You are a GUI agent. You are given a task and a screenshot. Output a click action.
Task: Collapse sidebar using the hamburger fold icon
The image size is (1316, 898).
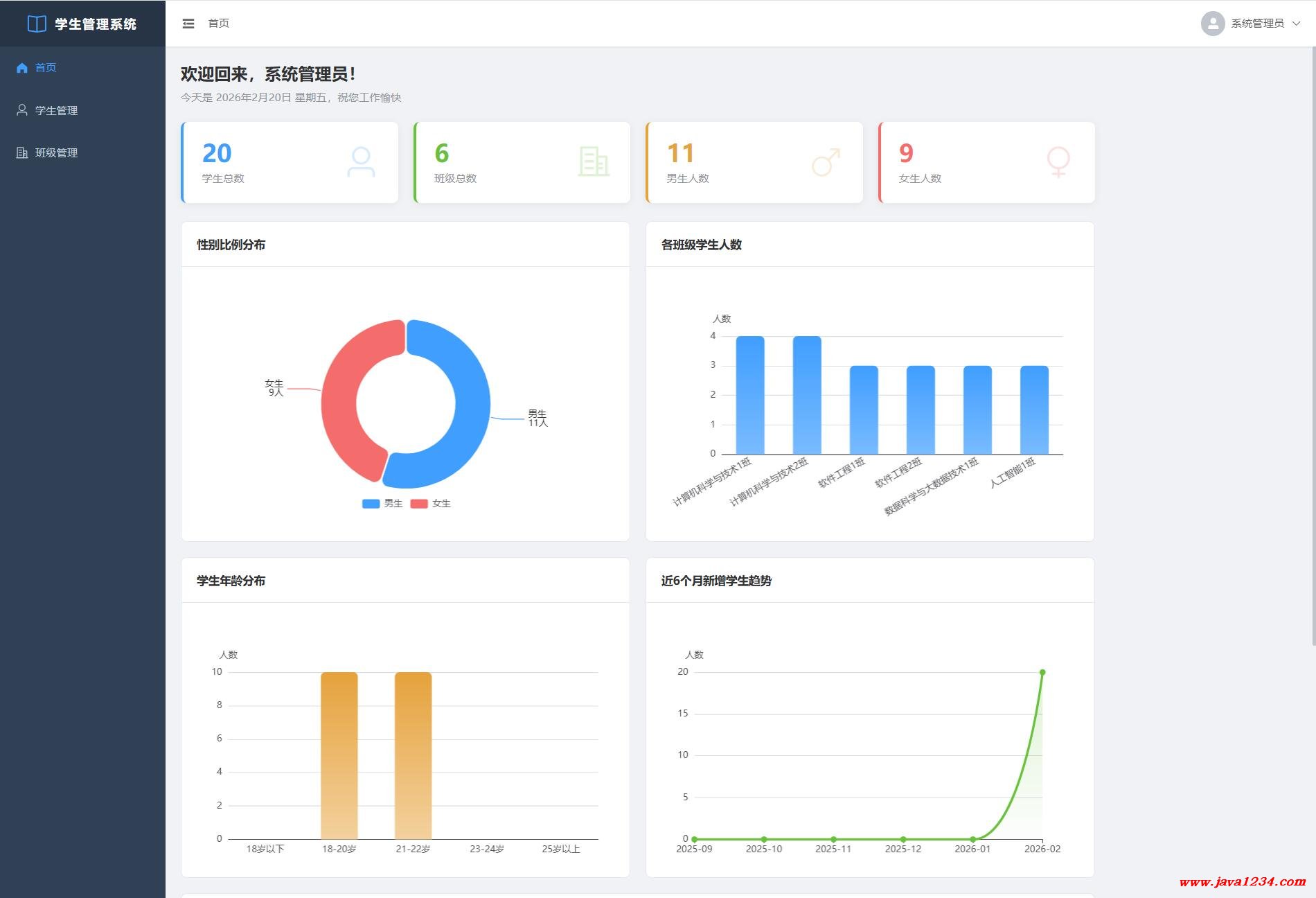188,24
